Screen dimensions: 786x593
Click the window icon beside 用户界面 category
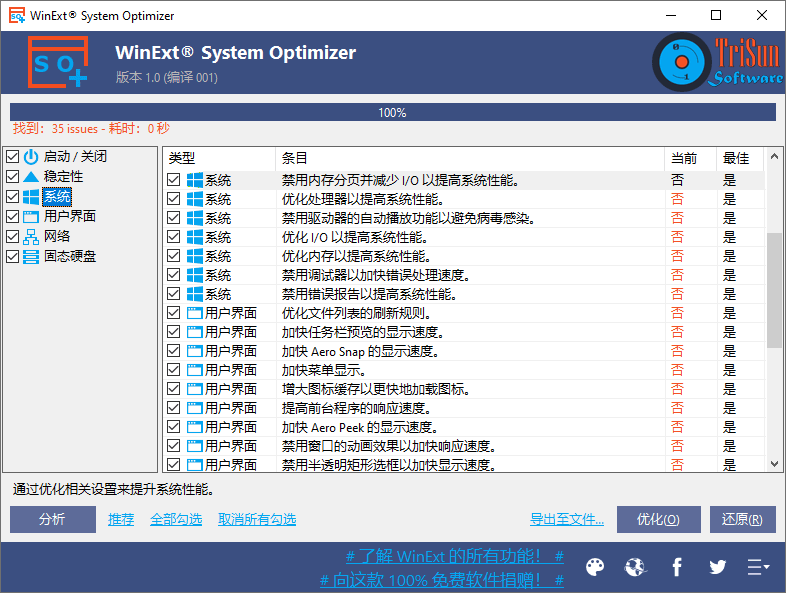31,217
